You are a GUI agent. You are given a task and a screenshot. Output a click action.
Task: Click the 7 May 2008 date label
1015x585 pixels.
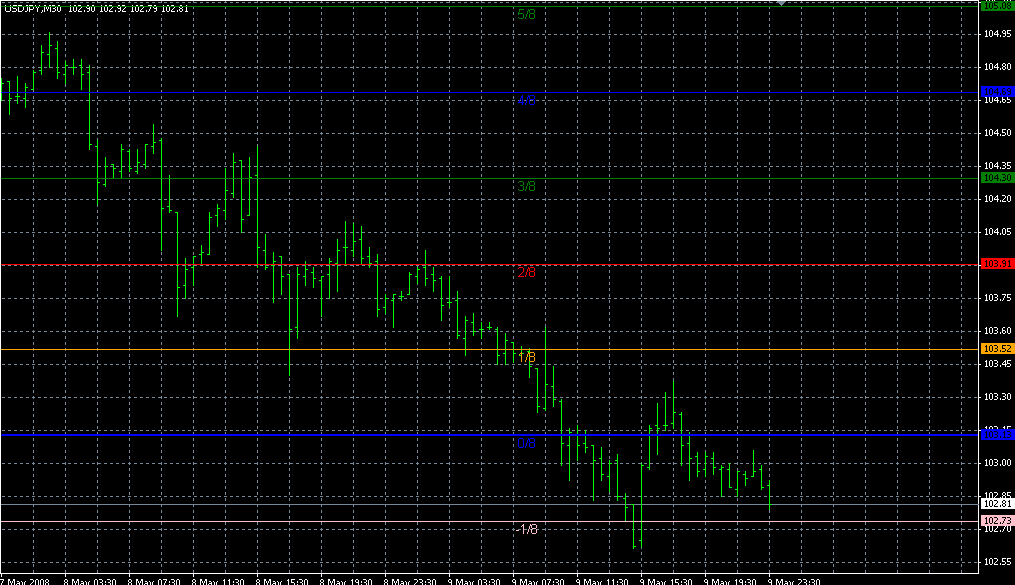tap(25, 580)
